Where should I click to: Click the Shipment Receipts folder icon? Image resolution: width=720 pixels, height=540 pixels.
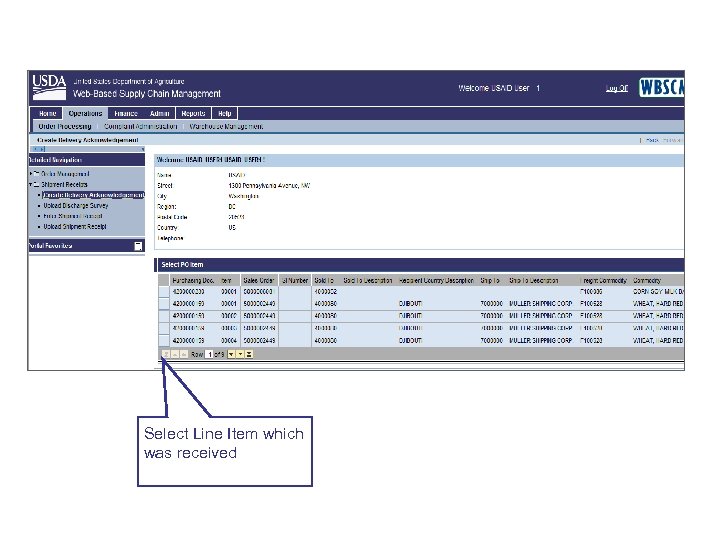click(36, 185)
